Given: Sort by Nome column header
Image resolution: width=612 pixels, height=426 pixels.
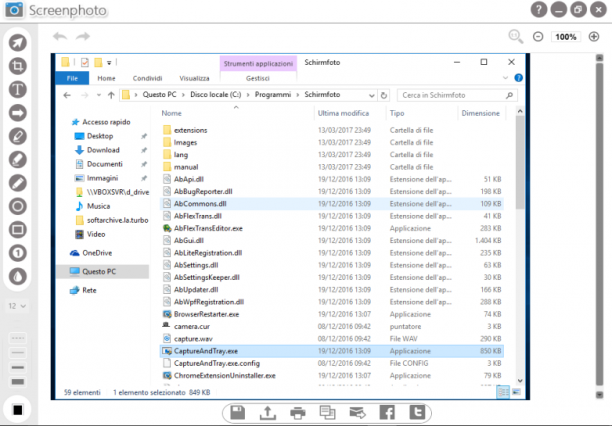Looking at the screenshot, I should 172,113.
